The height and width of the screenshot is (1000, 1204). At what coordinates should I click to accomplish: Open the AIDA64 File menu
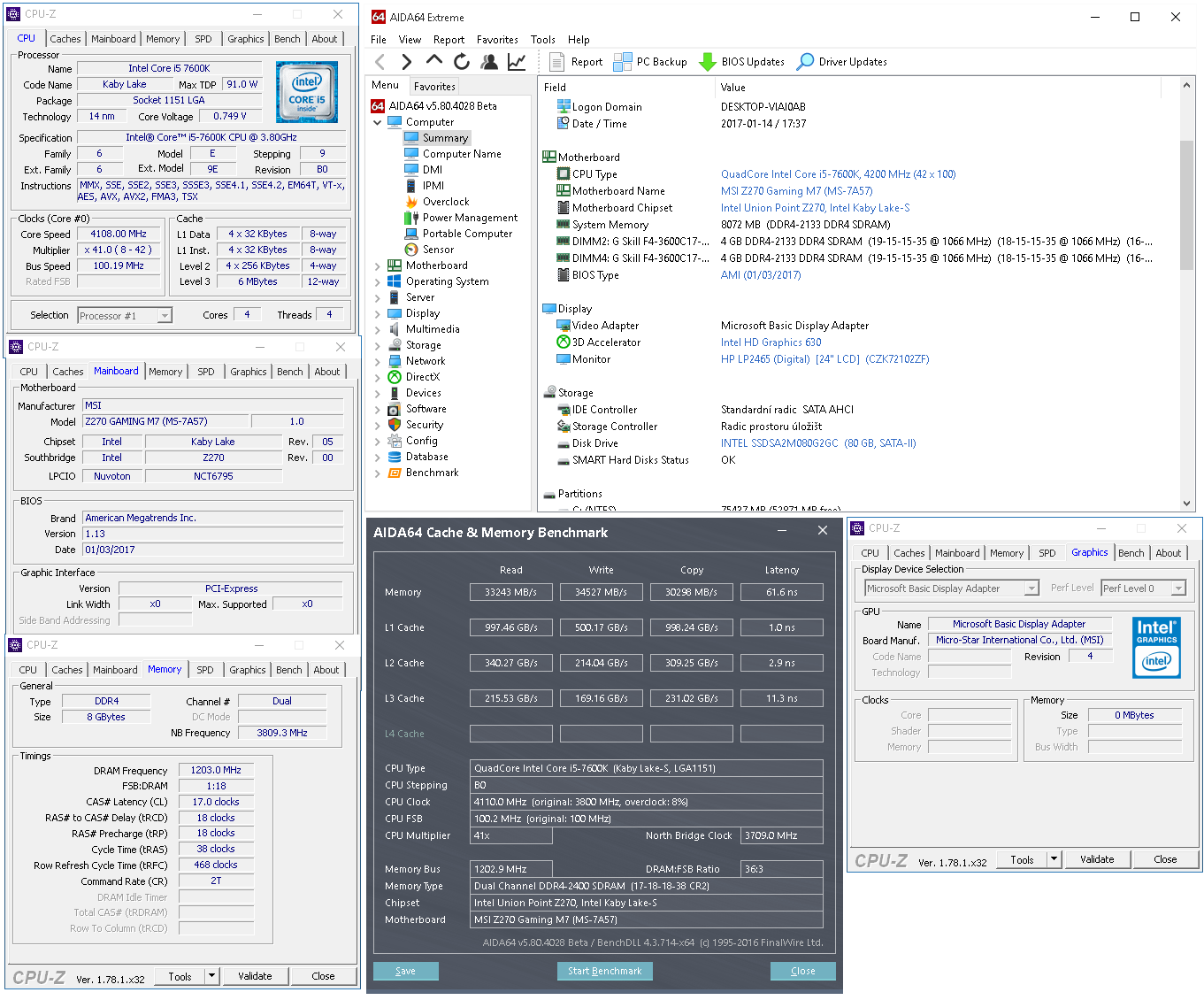(x=379, y=40)
